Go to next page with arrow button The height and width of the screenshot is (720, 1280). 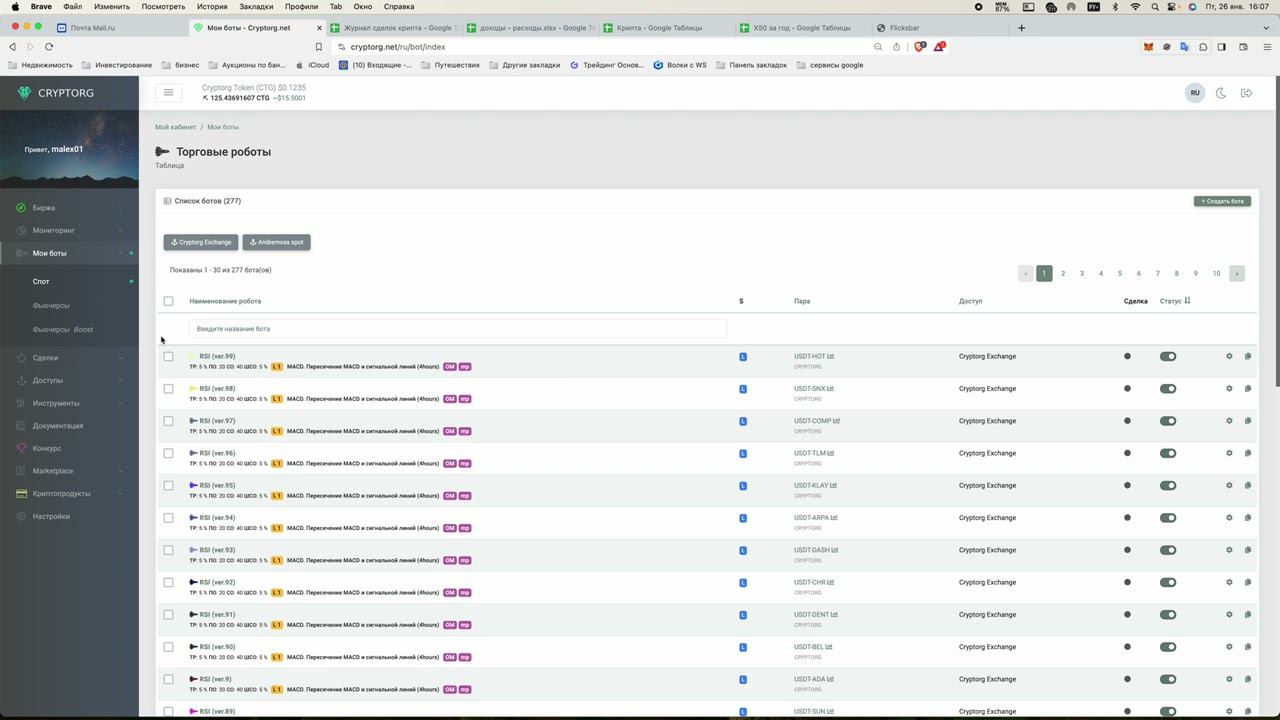click(1237, 273)
